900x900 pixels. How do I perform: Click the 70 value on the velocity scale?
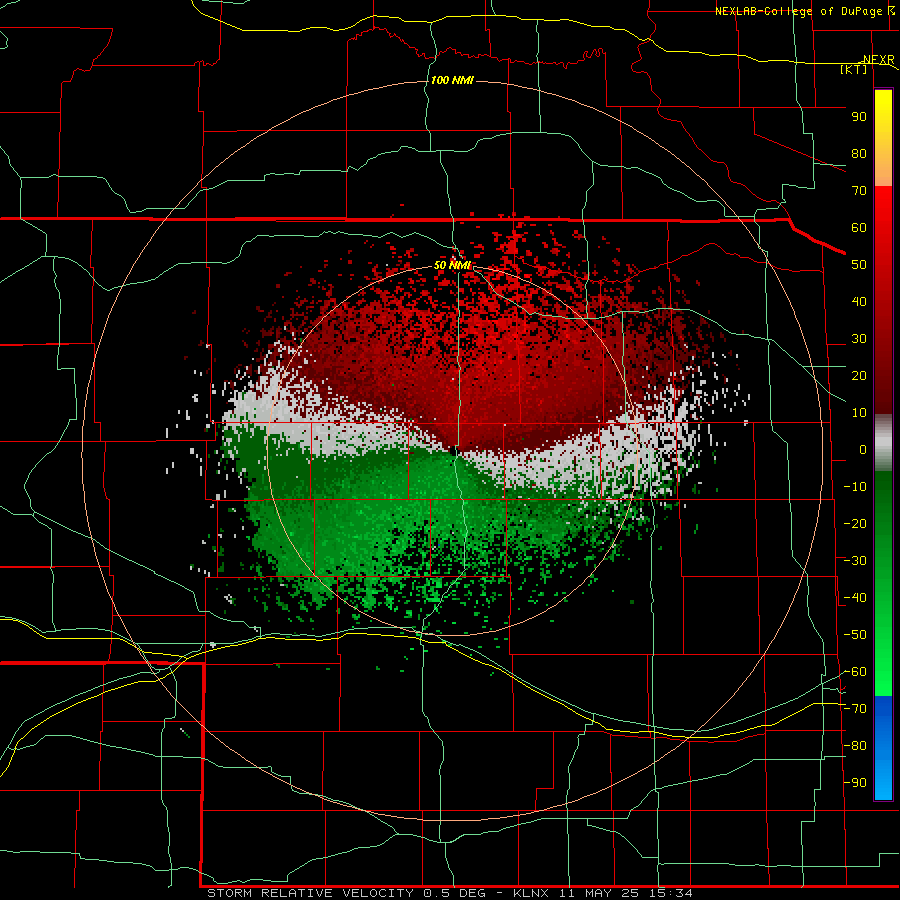(859, 191)
